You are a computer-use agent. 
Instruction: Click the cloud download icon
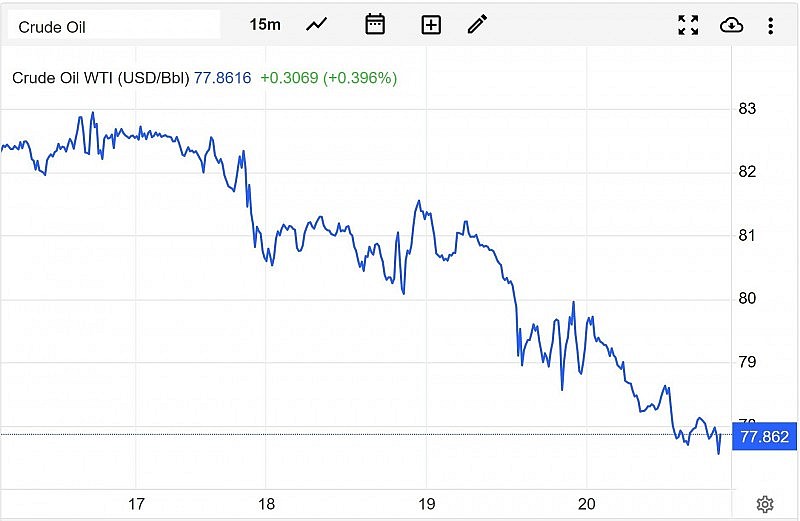pyautogui.click(x=732, y=25)
